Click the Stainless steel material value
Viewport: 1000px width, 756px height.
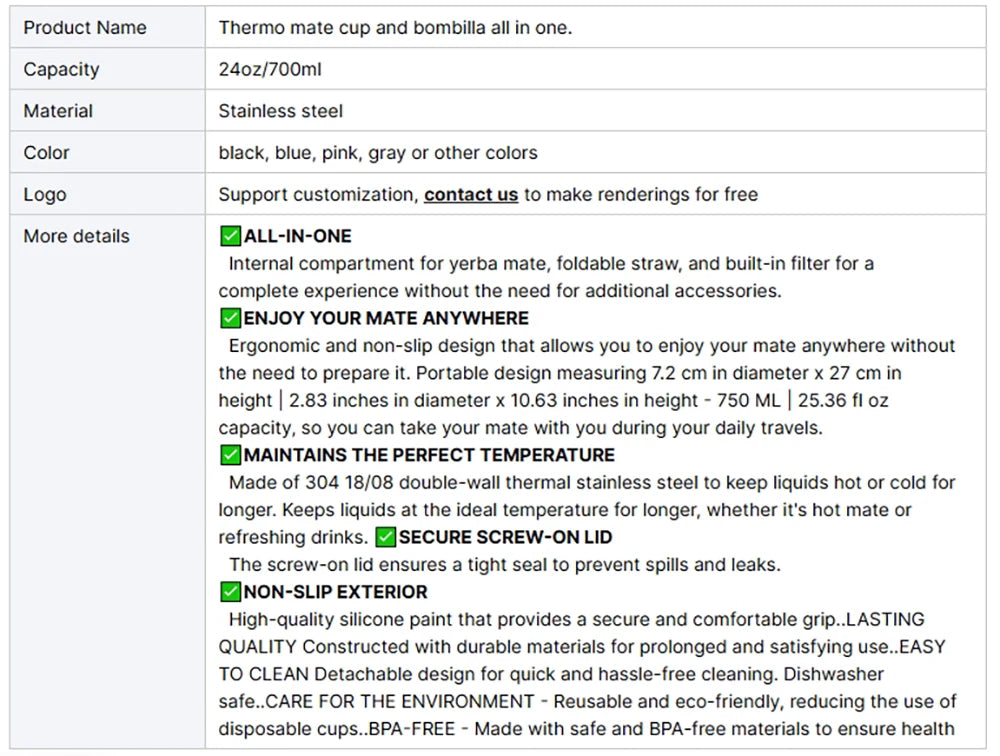pos(281,111)
